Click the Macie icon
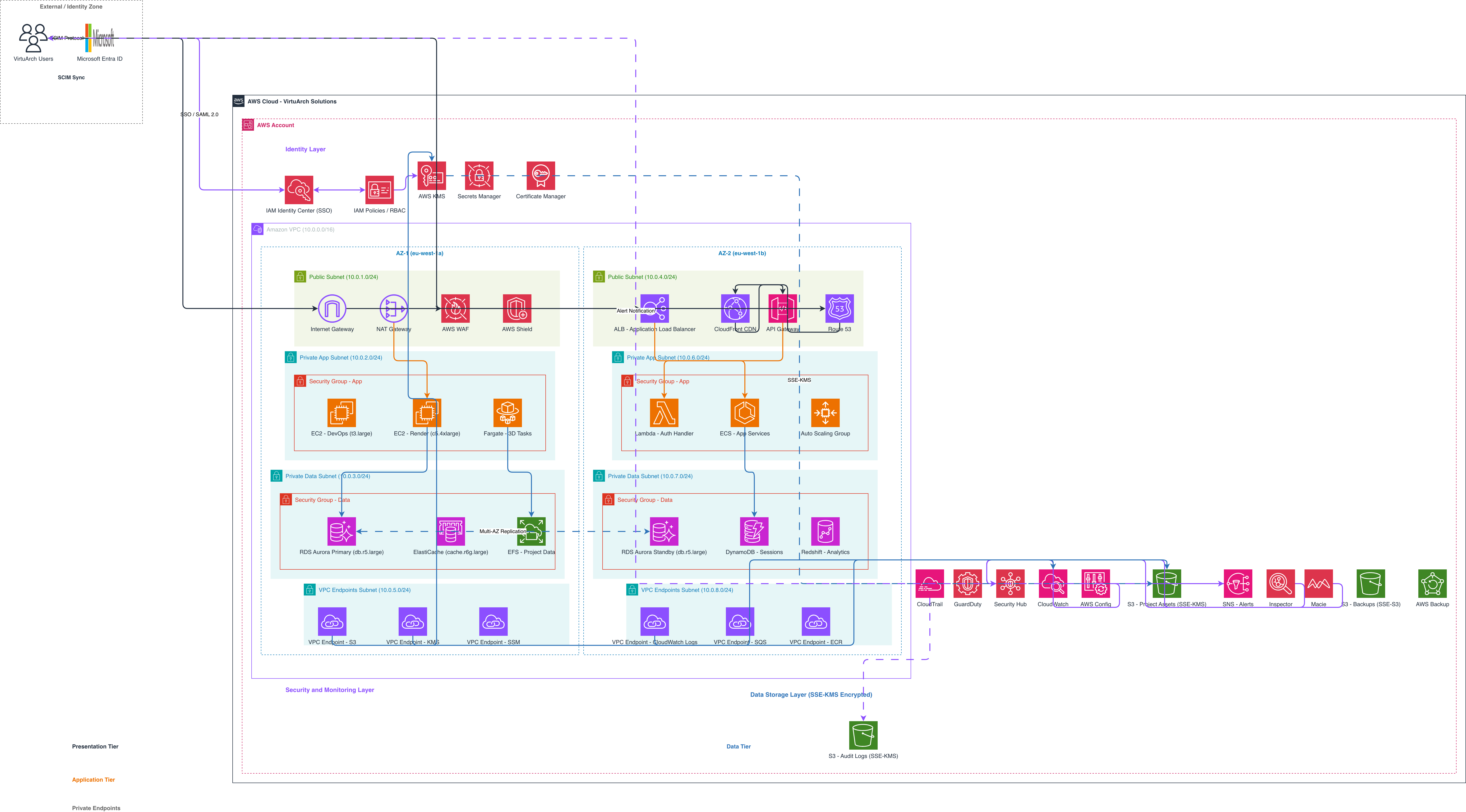 click(1318, 584)
